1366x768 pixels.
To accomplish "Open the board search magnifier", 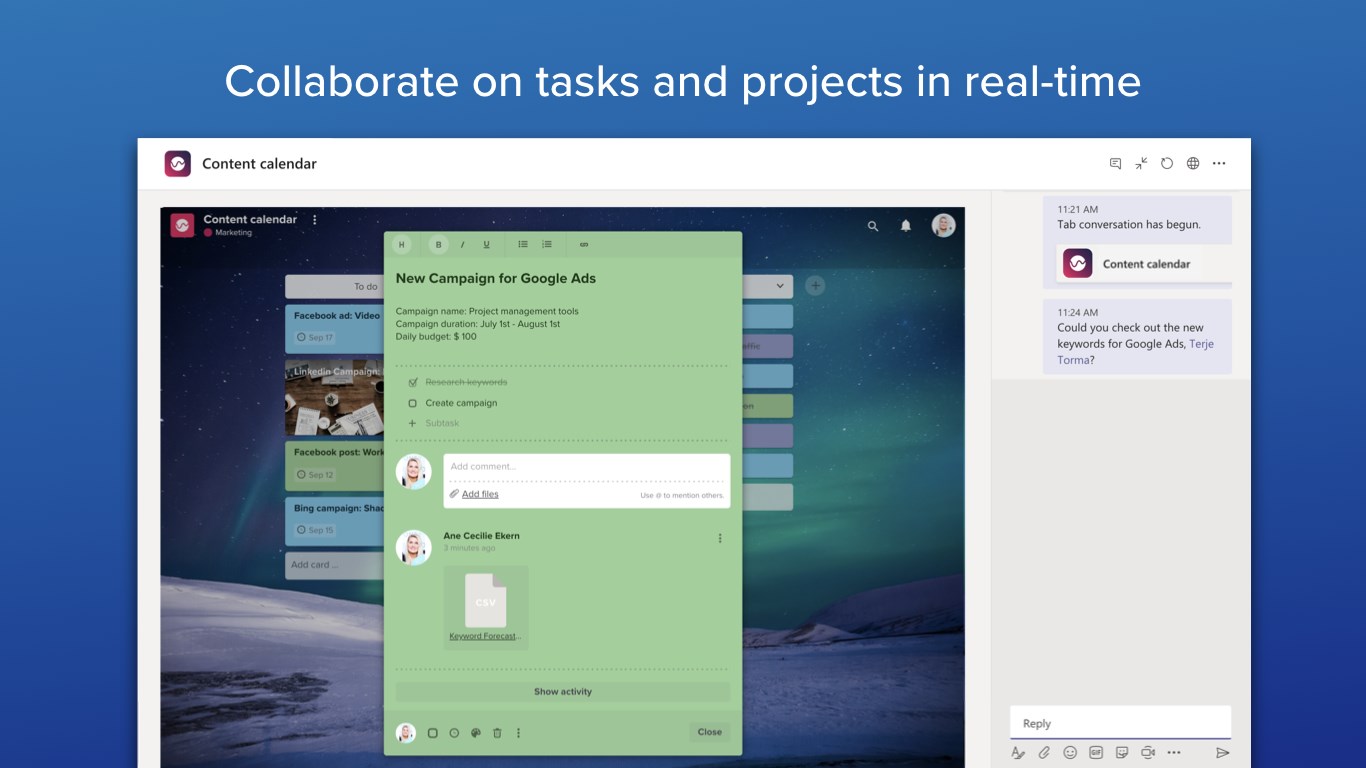I will (873, 226).
